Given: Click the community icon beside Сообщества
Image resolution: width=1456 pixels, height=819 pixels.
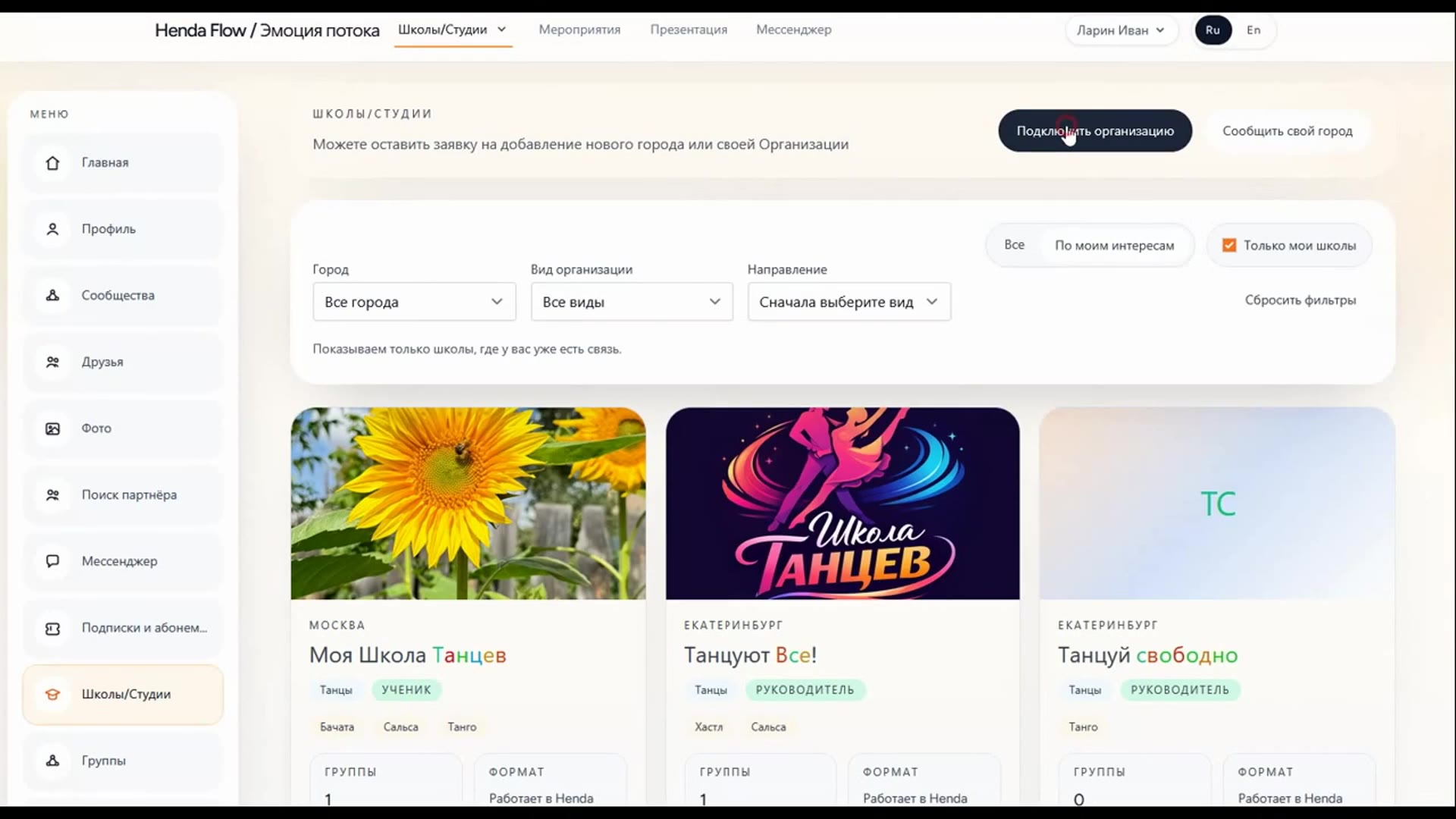Looking at the screenshot, I should coord(52,296).
